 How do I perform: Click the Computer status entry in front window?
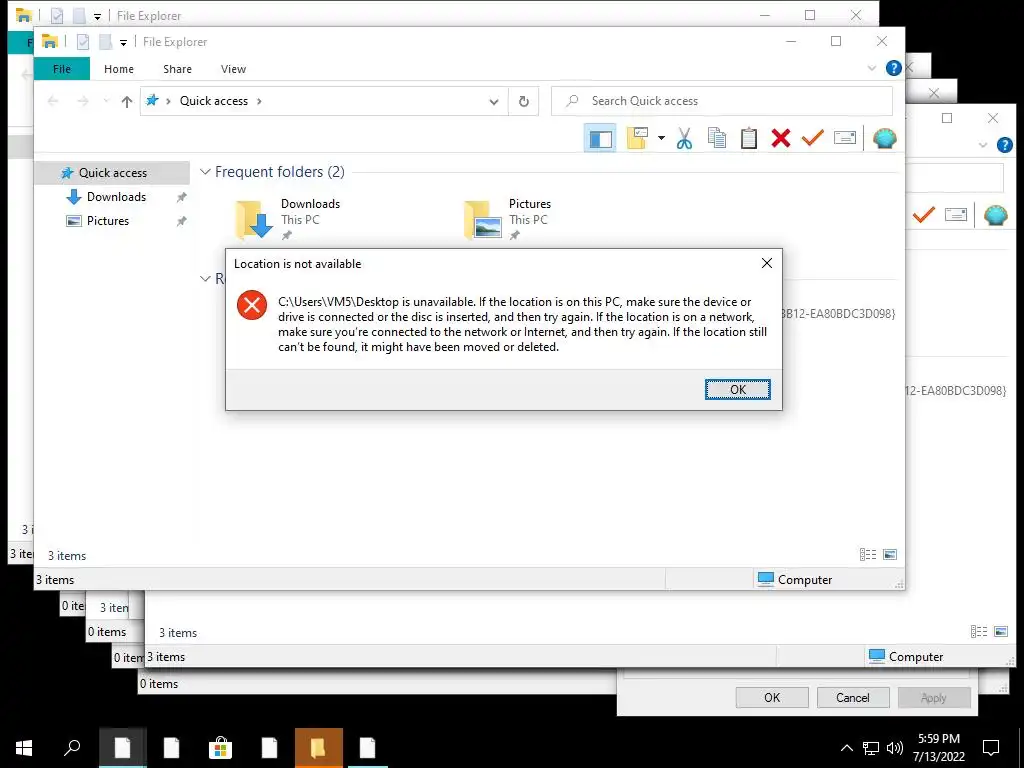tap(795, 579)
